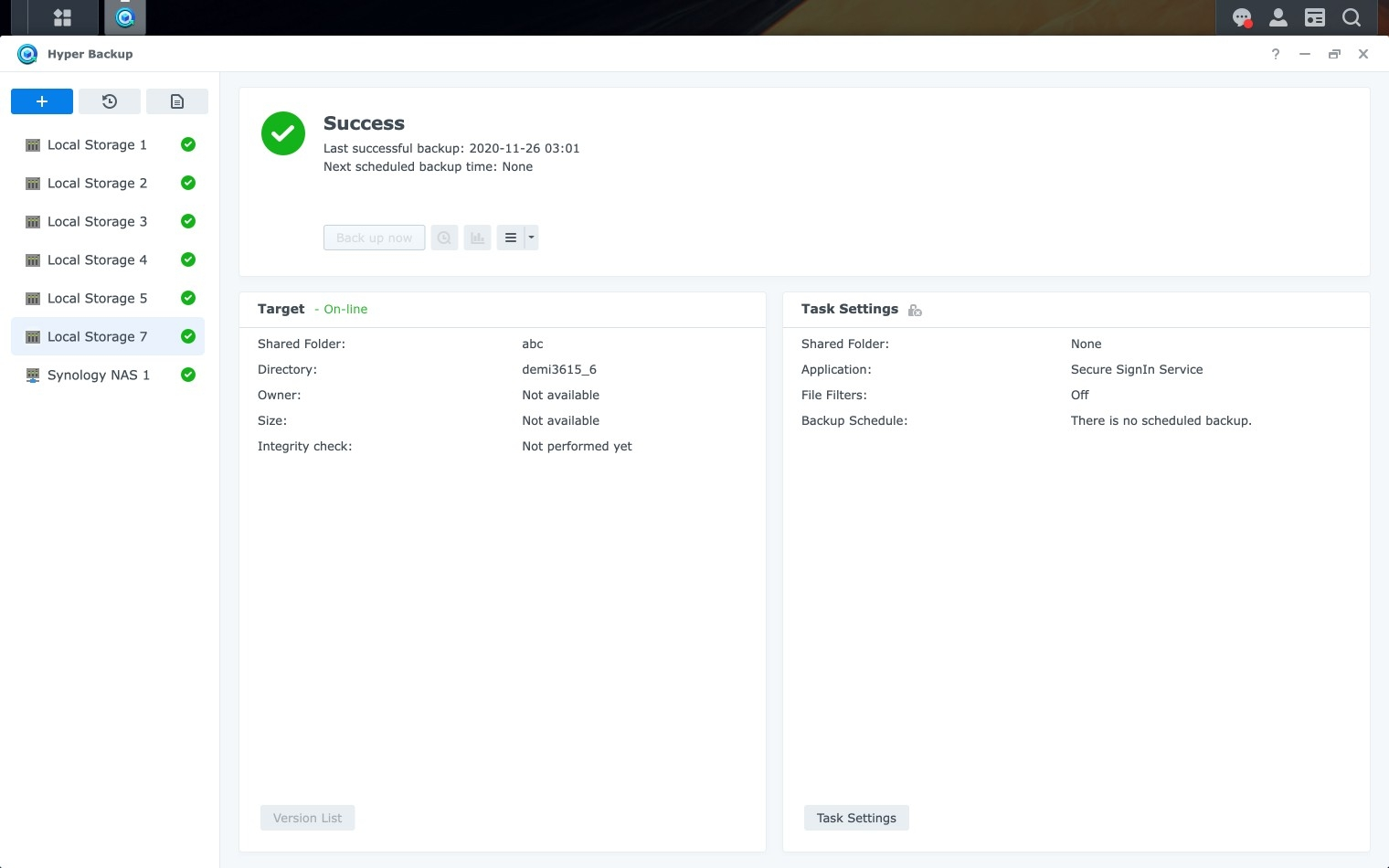This screenshot has width=1389, height=868.
Task: Select the Synology NAS 1 task
Action: (99, 375)
